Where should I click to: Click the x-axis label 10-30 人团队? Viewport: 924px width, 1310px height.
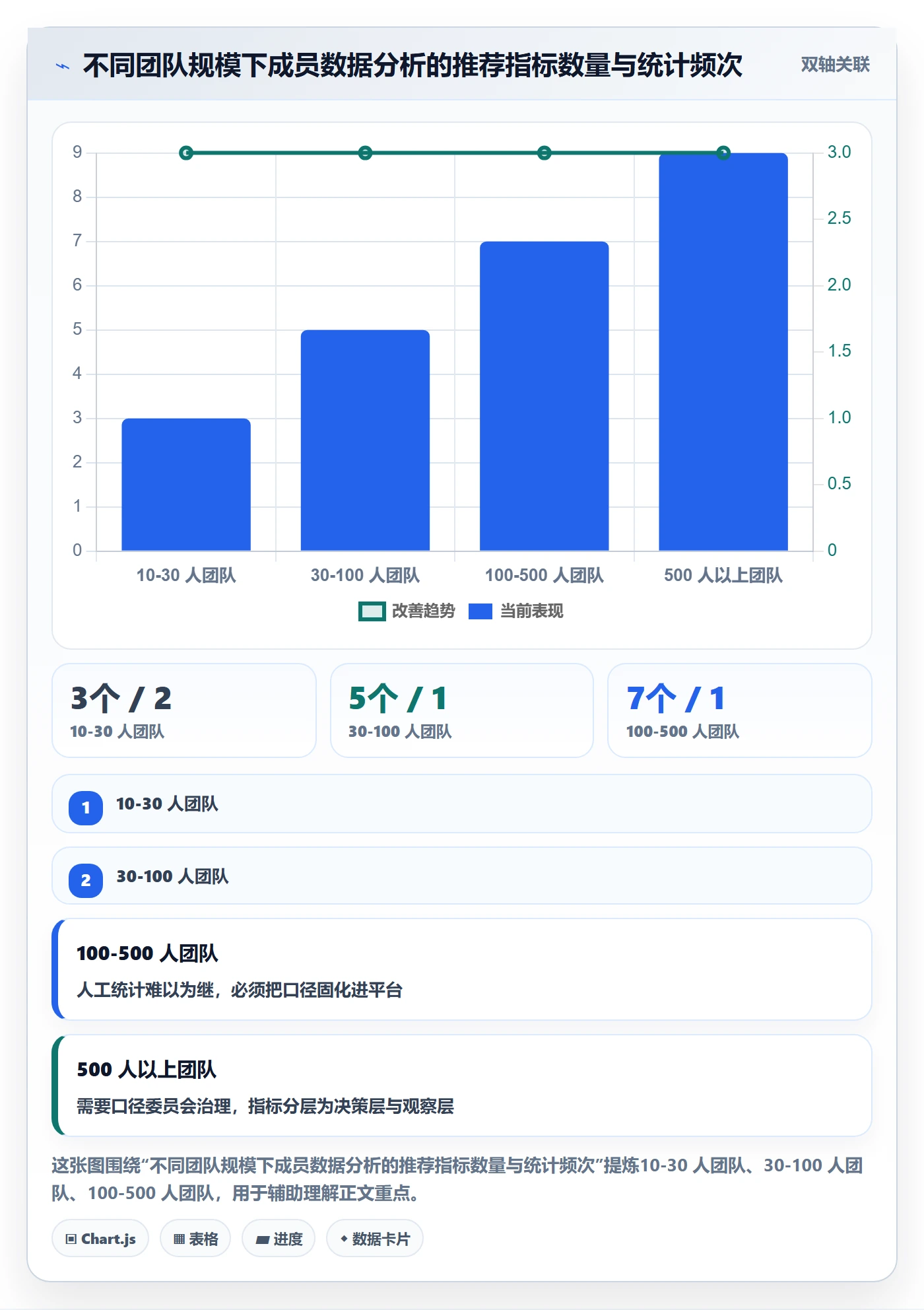pyautogui.click(x=186, y=575)
